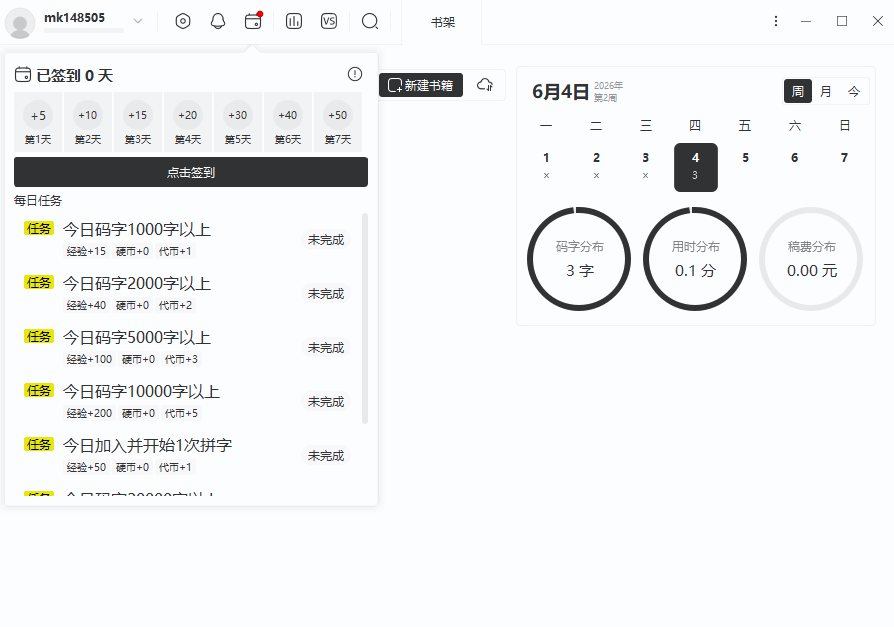Image resolution: width=894 pixels, height=627 pixels.
Task: Jump to today with 今 button
Action: pos(854,91)
